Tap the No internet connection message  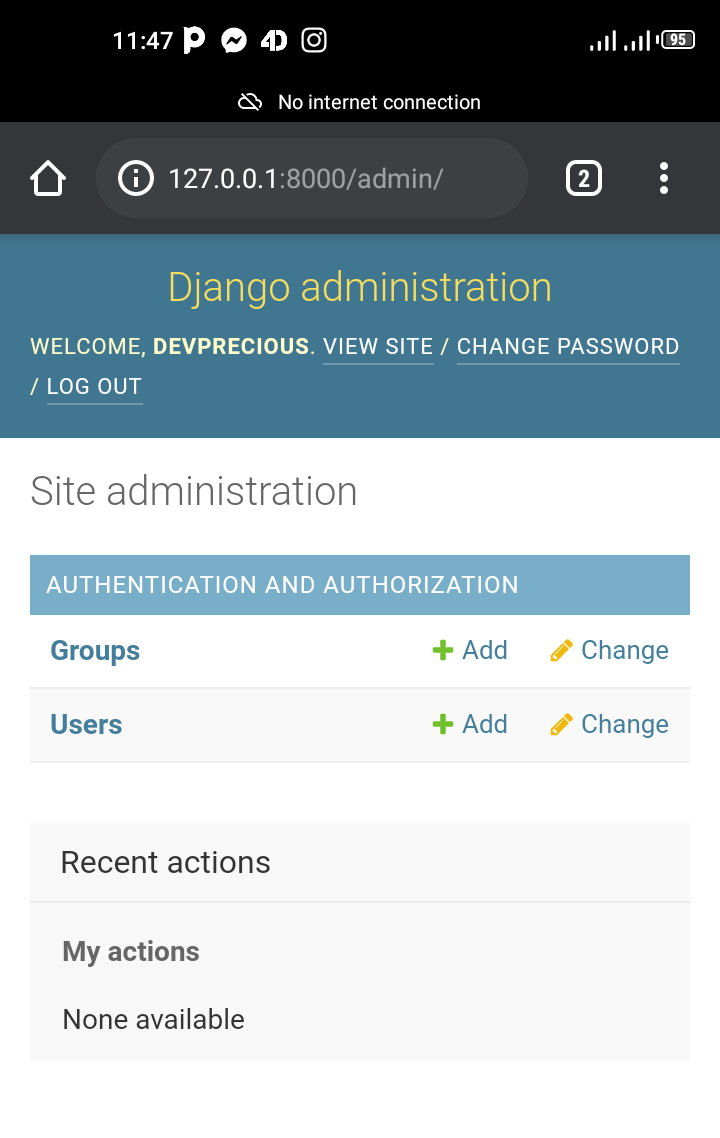(380, 102)
